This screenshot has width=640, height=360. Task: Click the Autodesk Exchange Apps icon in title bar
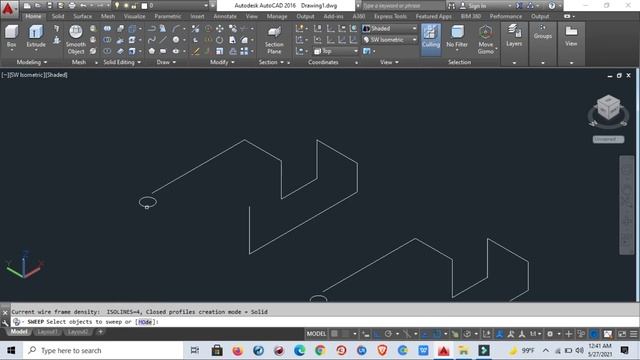click(x=520, y=6)
